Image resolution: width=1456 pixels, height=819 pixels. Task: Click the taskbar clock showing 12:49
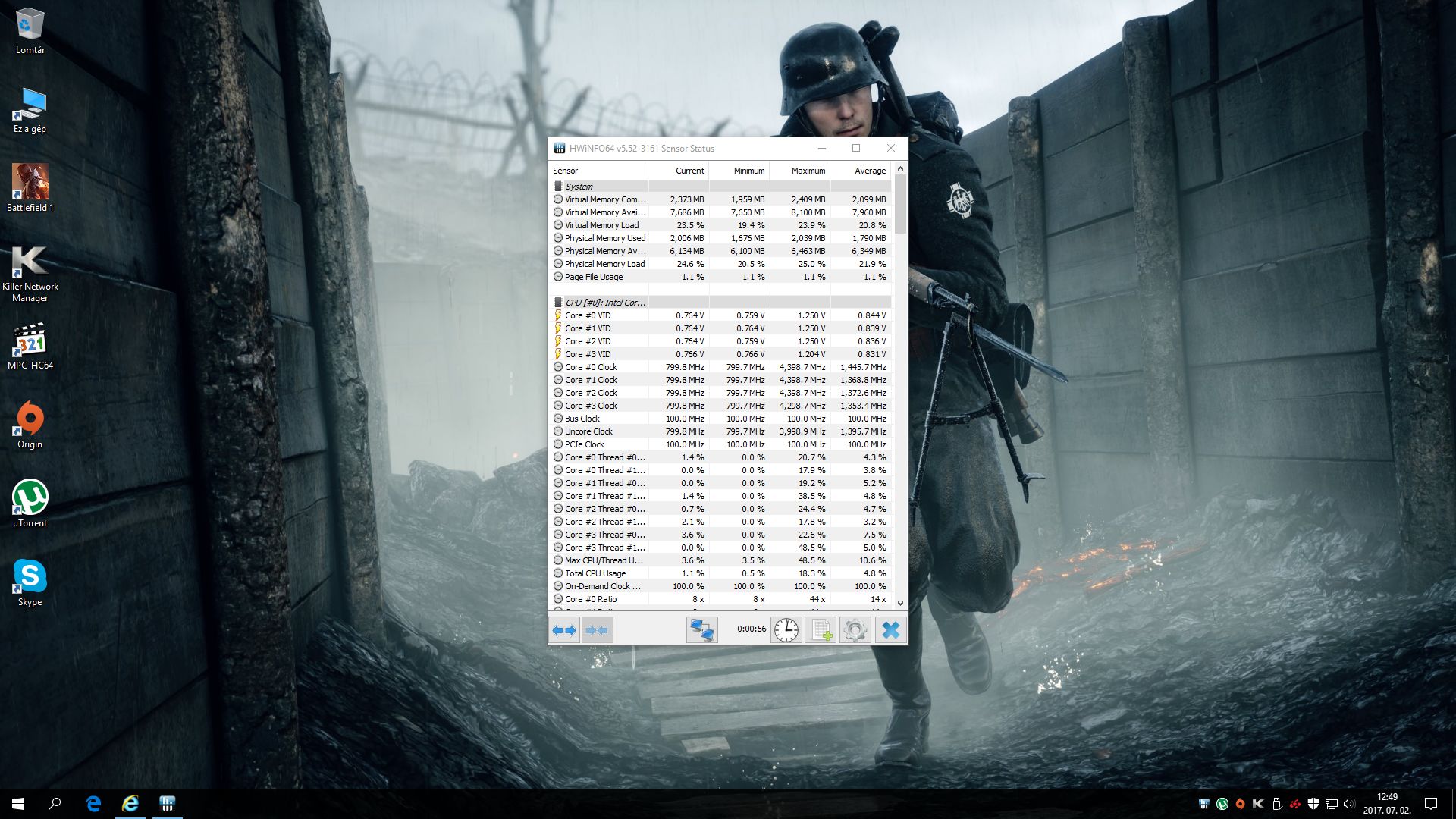point(1387,804)
